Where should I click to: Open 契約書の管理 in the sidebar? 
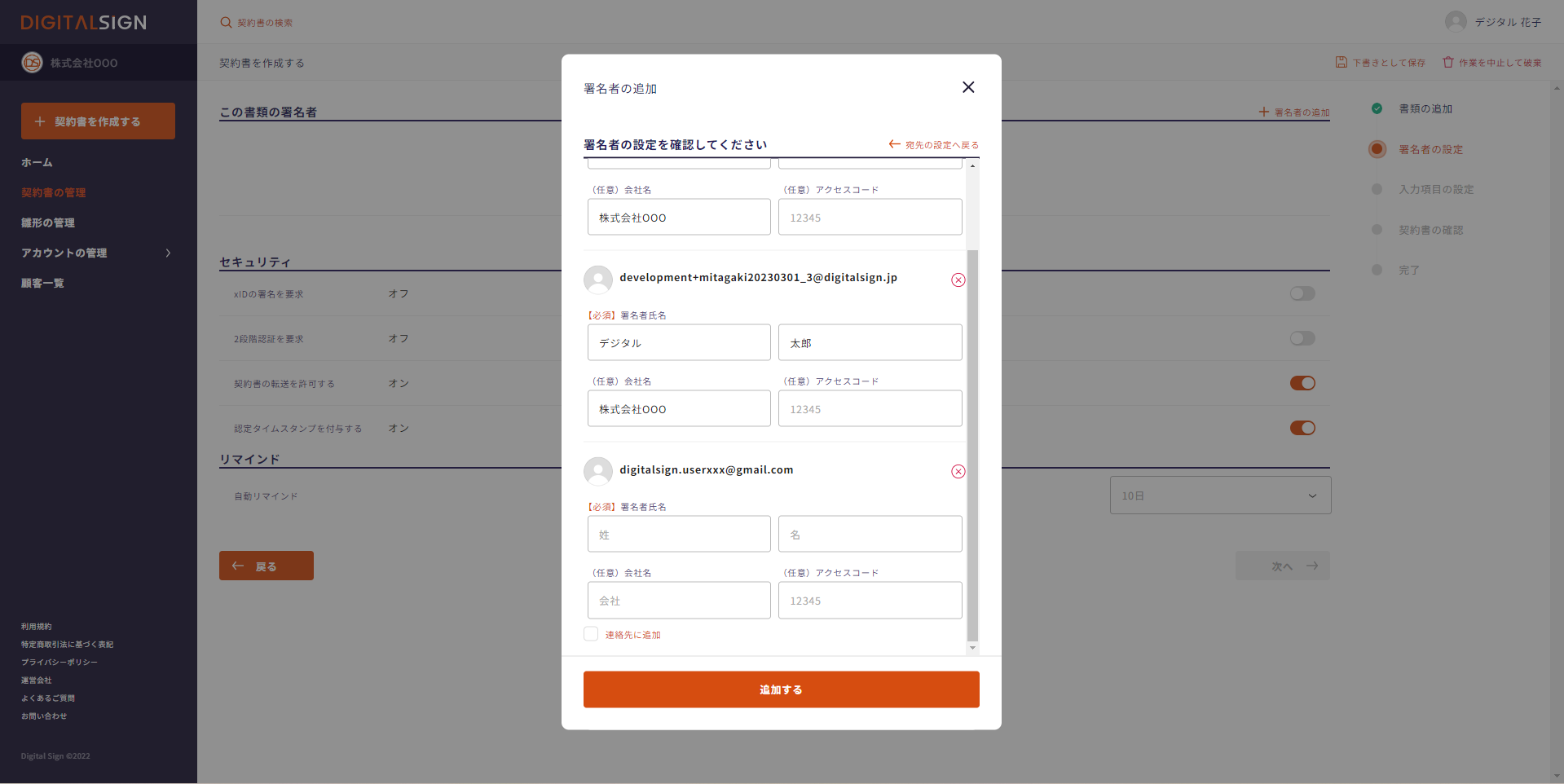tap(53, 193)
